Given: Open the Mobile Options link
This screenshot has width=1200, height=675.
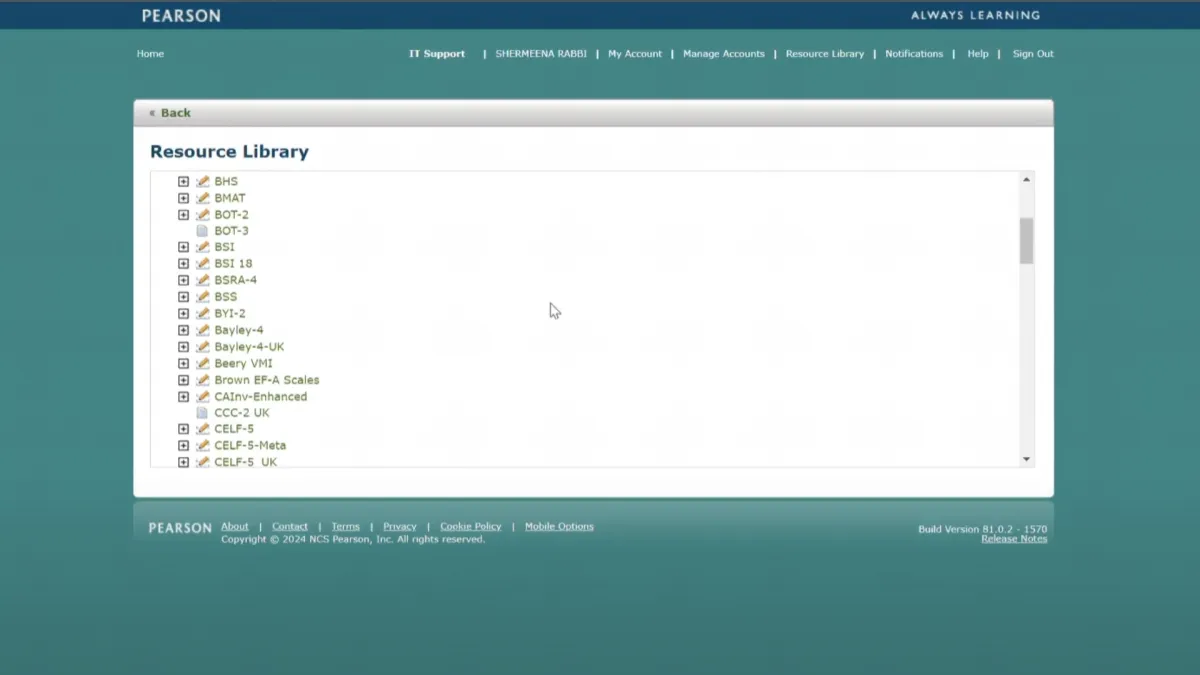Looking at the screenshot, I should click(559, 527).
